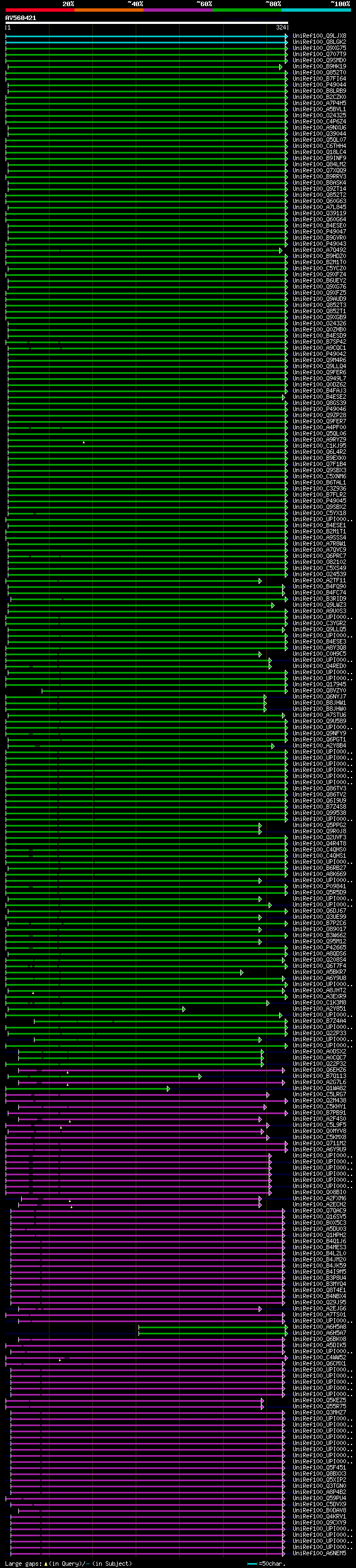The image size is (356, 1568).
Task: Click hit label UniRef100_C3Z936
Action: point(319,489)
